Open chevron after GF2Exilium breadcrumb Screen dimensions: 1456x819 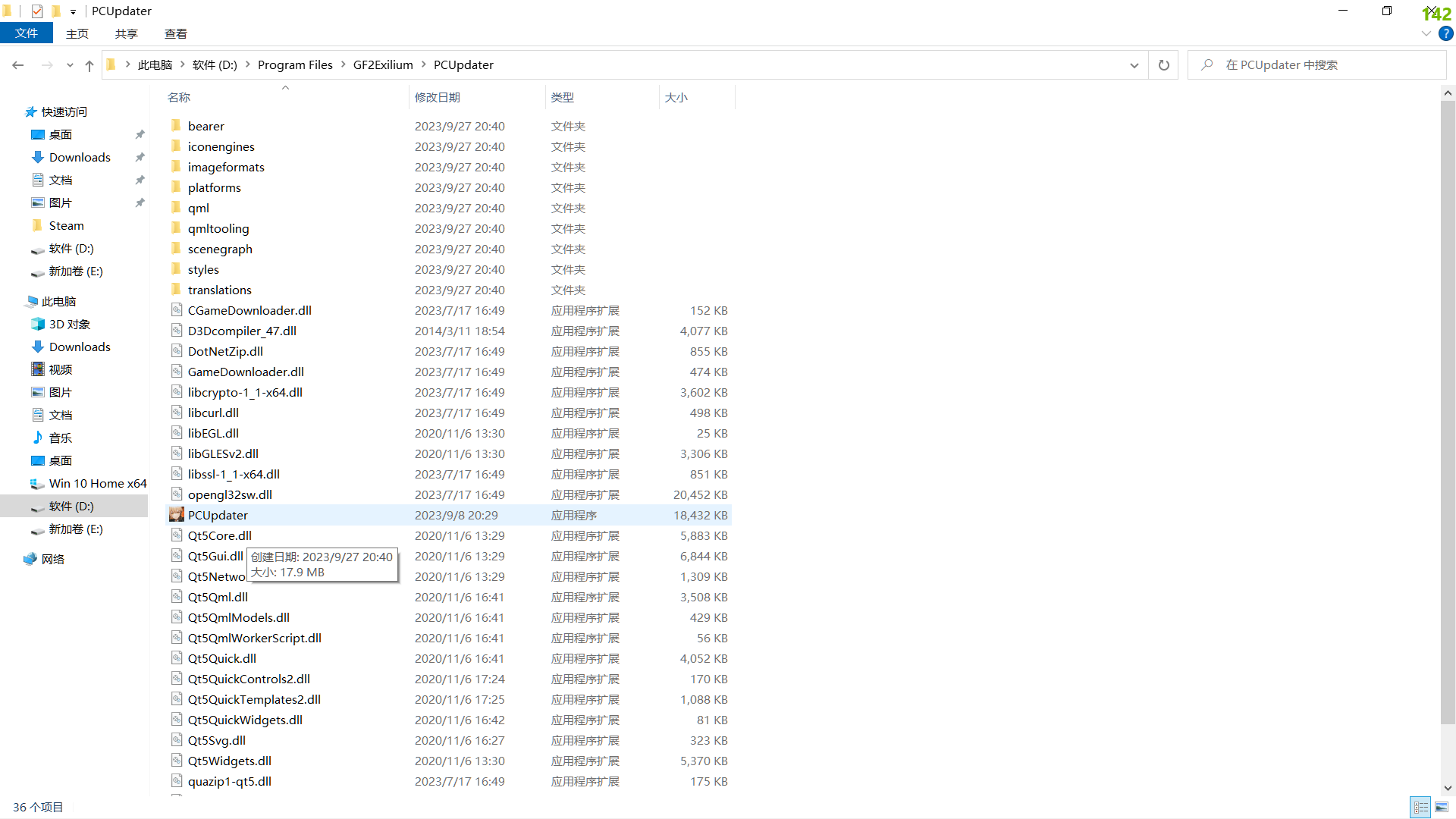(x=423, y=65)
